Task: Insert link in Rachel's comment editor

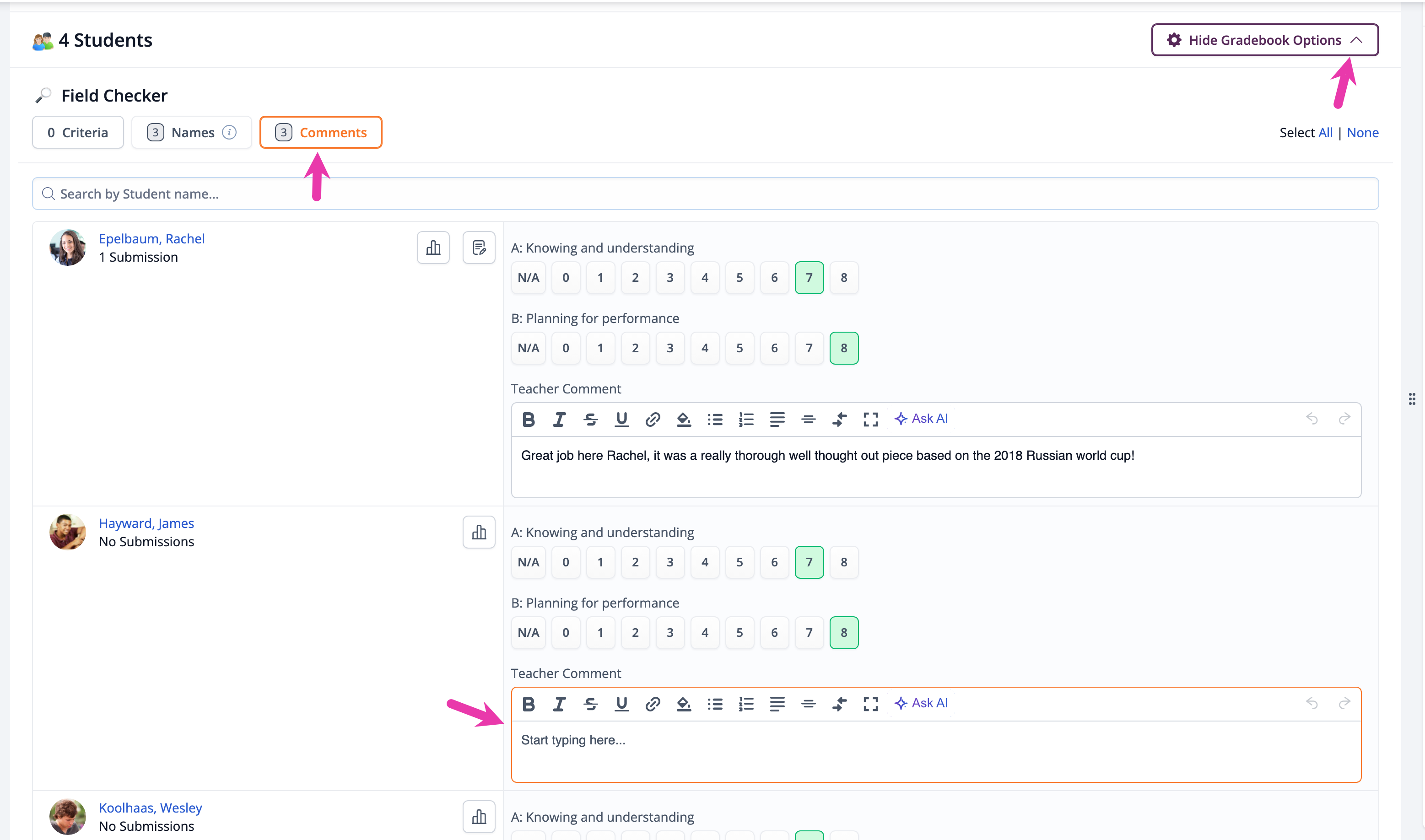Action: pos(653,420)
